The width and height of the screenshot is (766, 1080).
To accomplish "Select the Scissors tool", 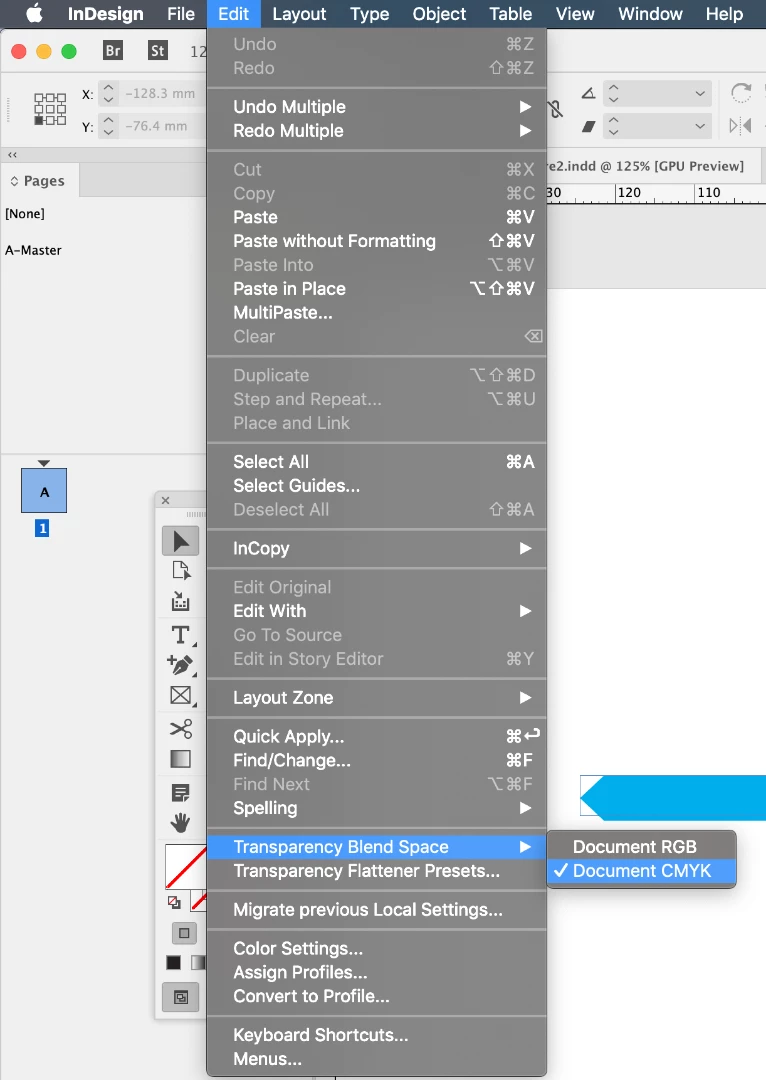I will click(x=180, y=728).
